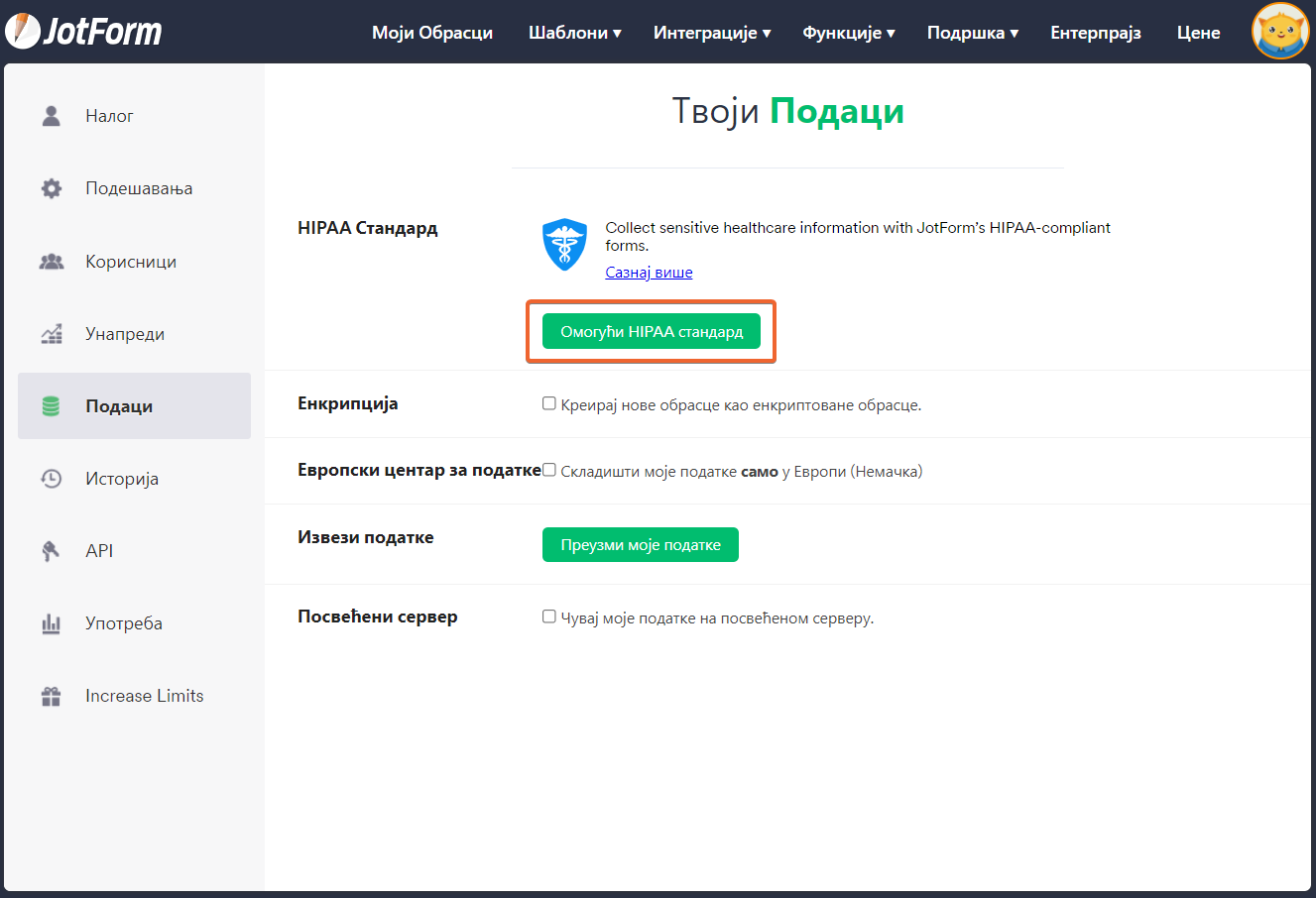Click the blue HIPAA shield icon
Viewport: 1316px width, 898px height.
pyautogui.click(x=565, y=245)
